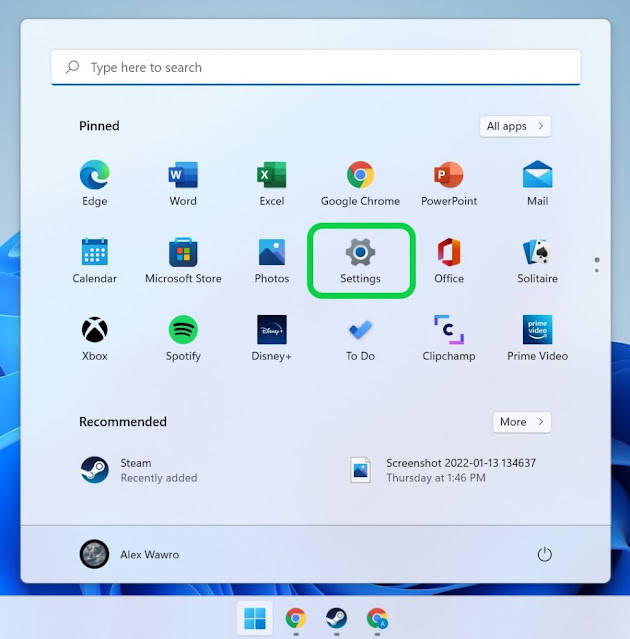
Task: Open Spotify from pinned apps
Action: 183,338
